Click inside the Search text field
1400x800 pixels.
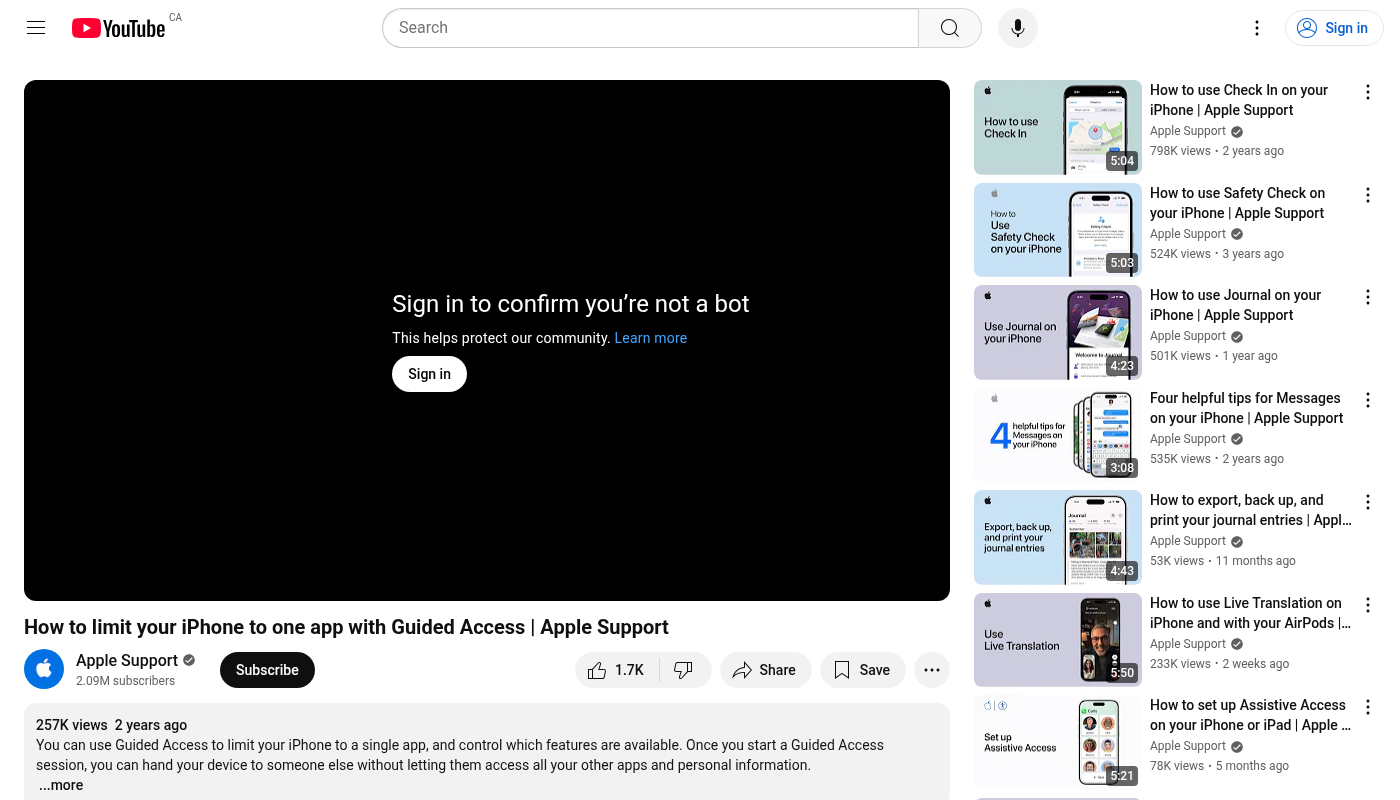[x=650, y=28]
